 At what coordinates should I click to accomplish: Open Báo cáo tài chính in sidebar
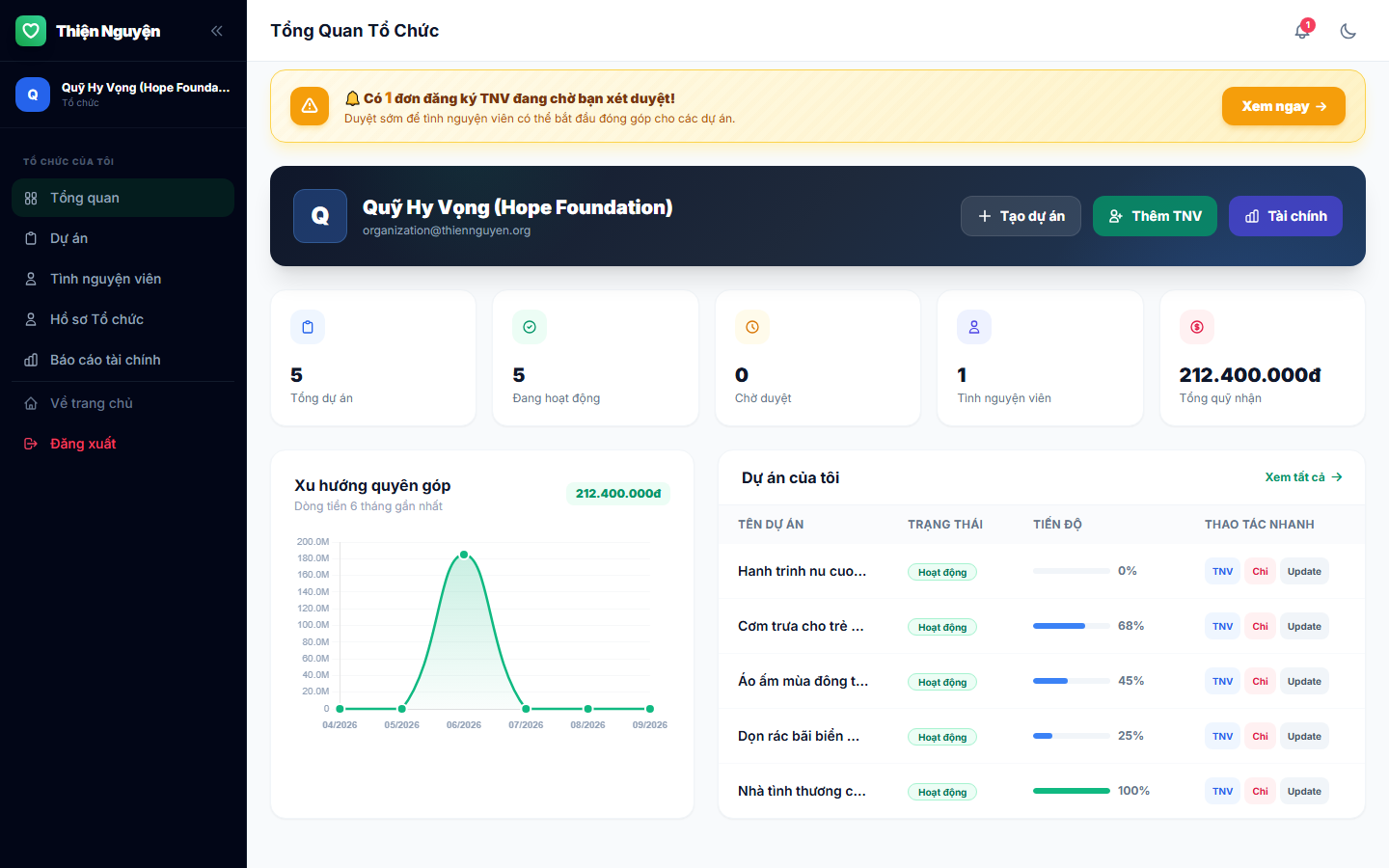(x=123, y=360)
